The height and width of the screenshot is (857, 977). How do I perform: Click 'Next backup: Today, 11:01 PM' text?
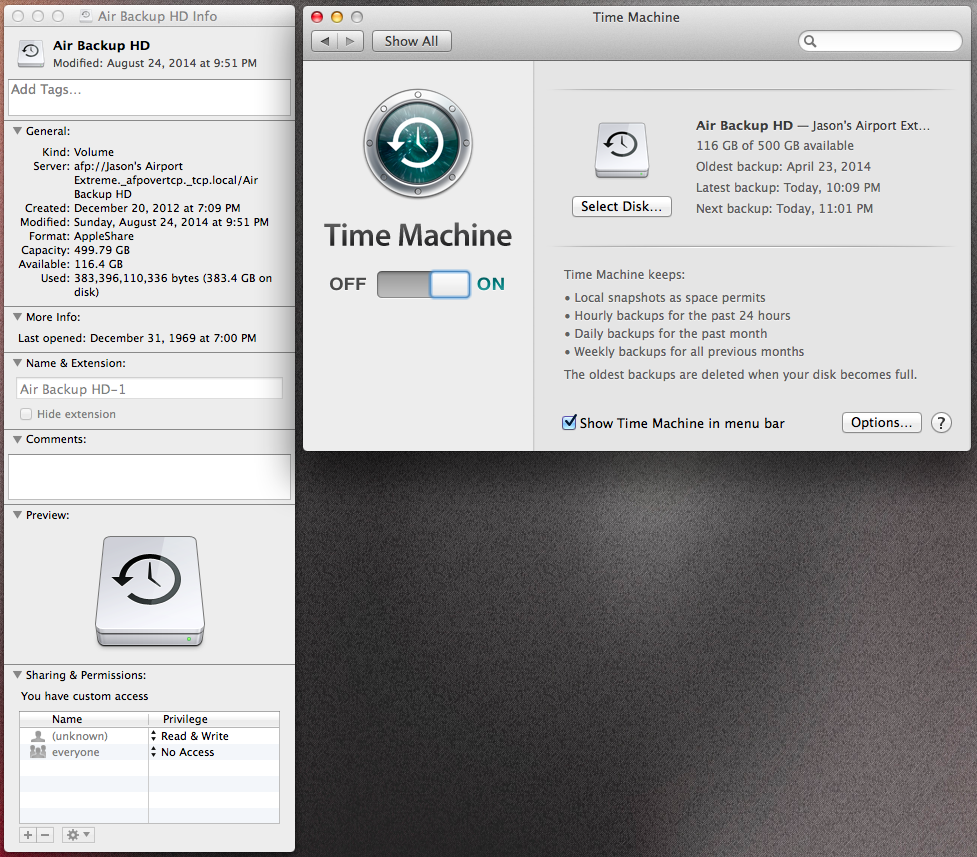pos(784,209)
